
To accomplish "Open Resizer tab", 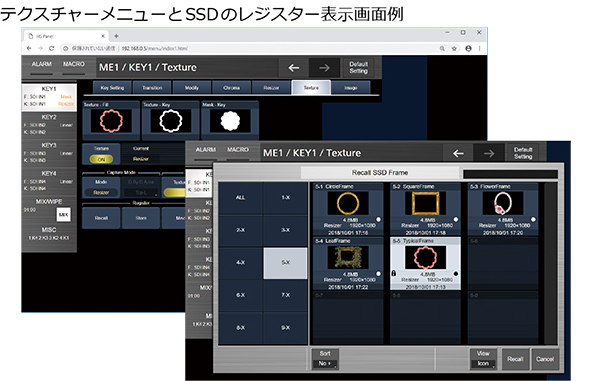I will tap(271, 88).
